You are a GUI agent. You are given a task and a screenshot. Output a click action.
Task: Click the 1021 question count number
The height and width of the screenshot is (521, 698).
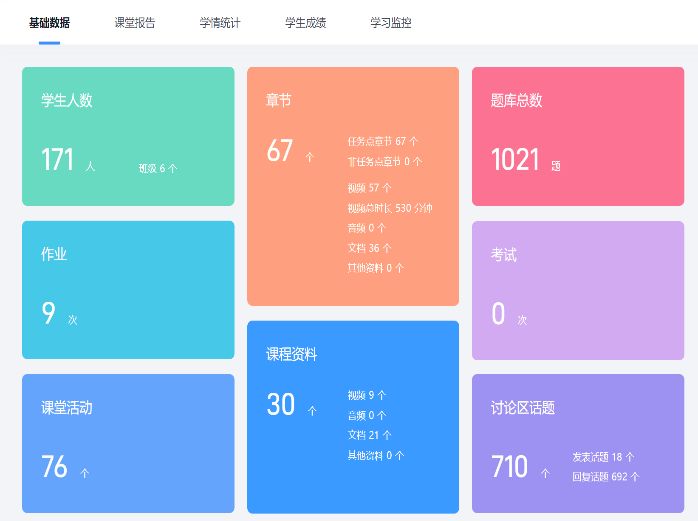click(515, 160)
